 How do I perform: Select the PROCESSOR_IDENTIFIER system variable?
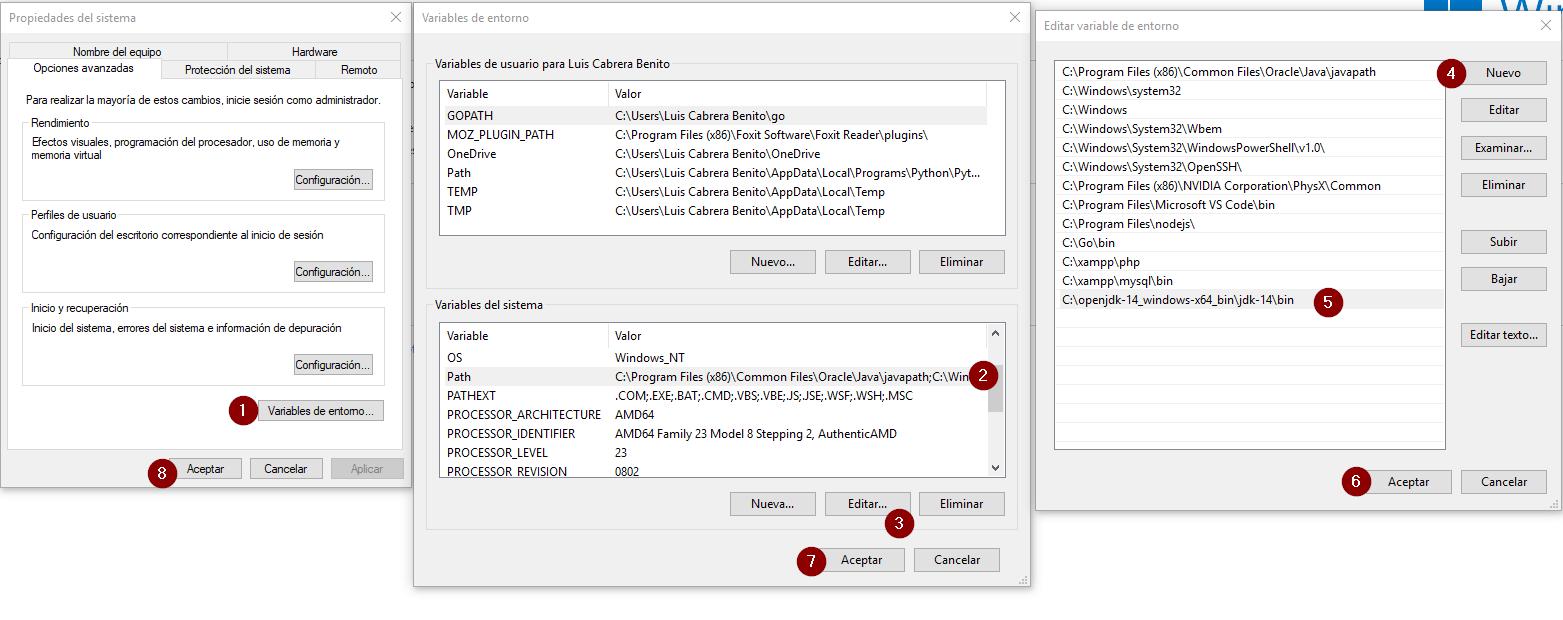713,434
